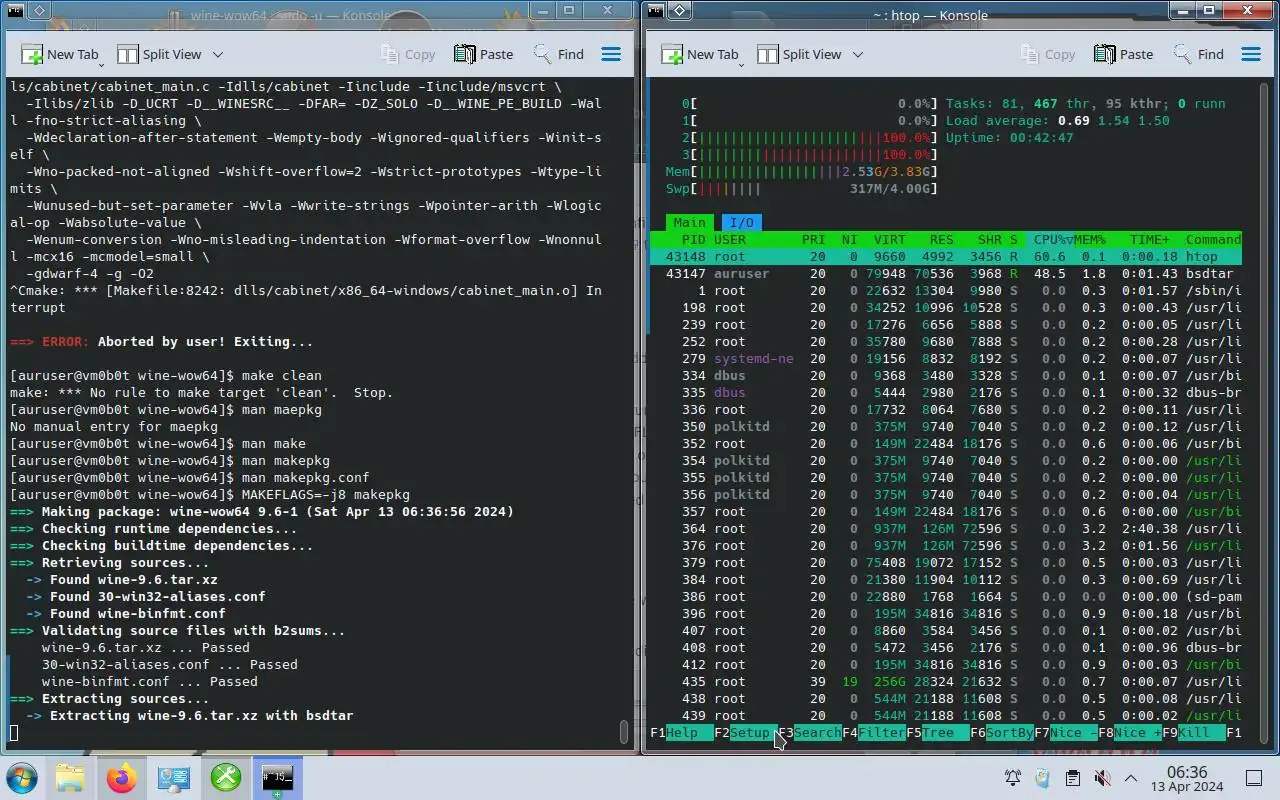Image resolution: width=1280 pixels, height=800 pixels.
Task: Open the start menu launcher
Action: tap(21, 778)
